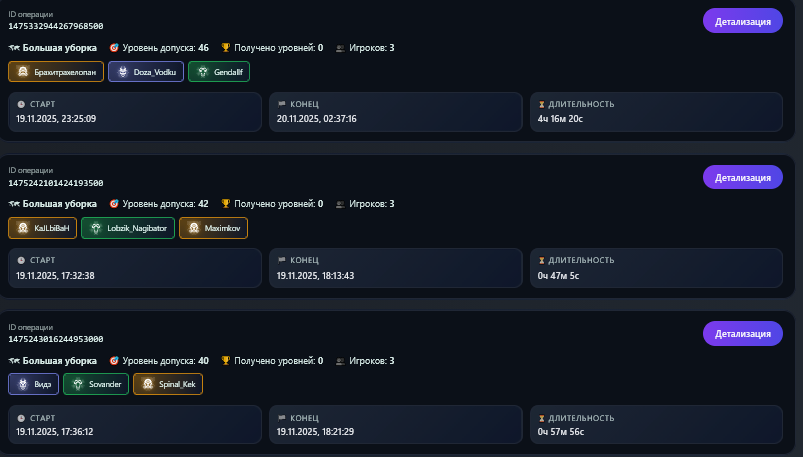Click the avatar icon on Doza_Vodku chip
The width and height of the screenshot is (803, 457).
tap(123, 72)
